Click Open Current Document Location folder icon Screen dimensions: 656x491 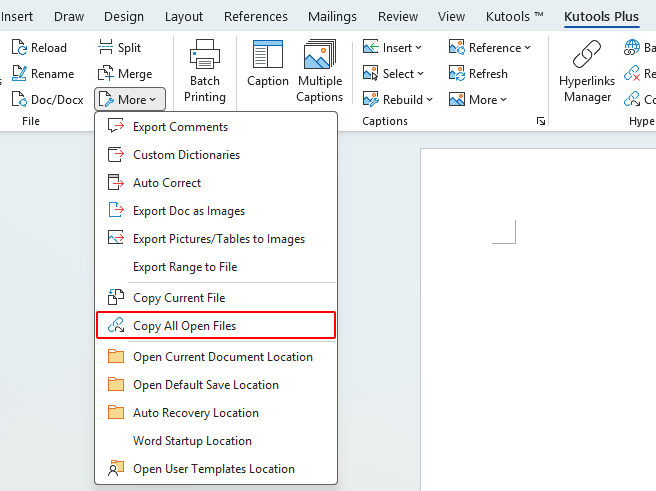click(115, 356)
